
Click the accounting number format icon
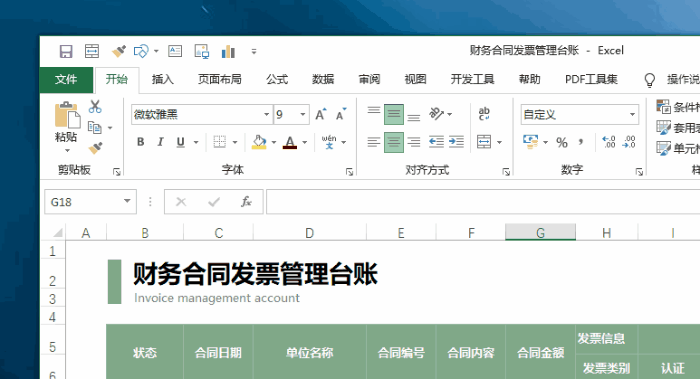[530, 142]
